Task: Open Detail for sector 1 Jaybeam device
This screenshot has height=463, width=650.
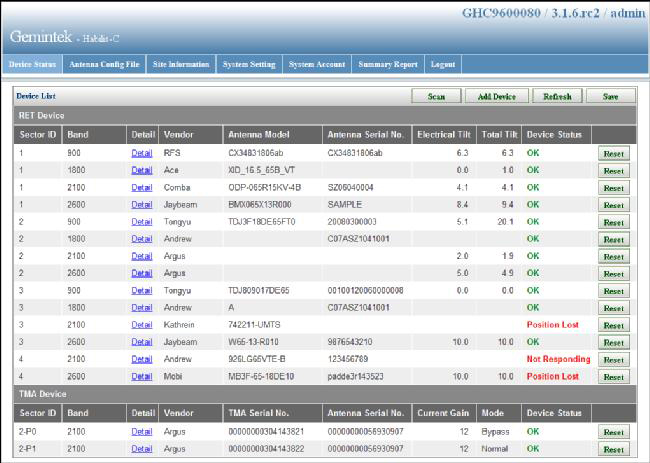Action: 142,205
